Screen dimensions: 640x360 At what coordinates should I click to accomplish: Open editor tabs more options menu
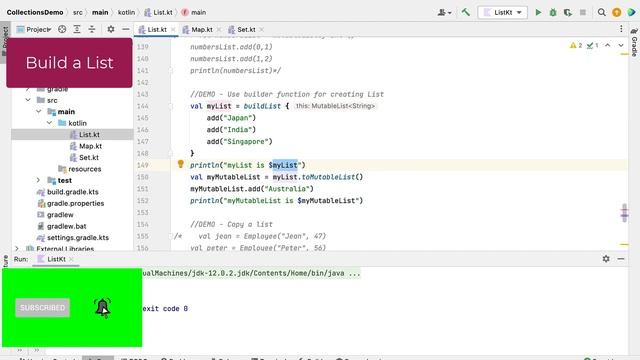coord(621,29)
